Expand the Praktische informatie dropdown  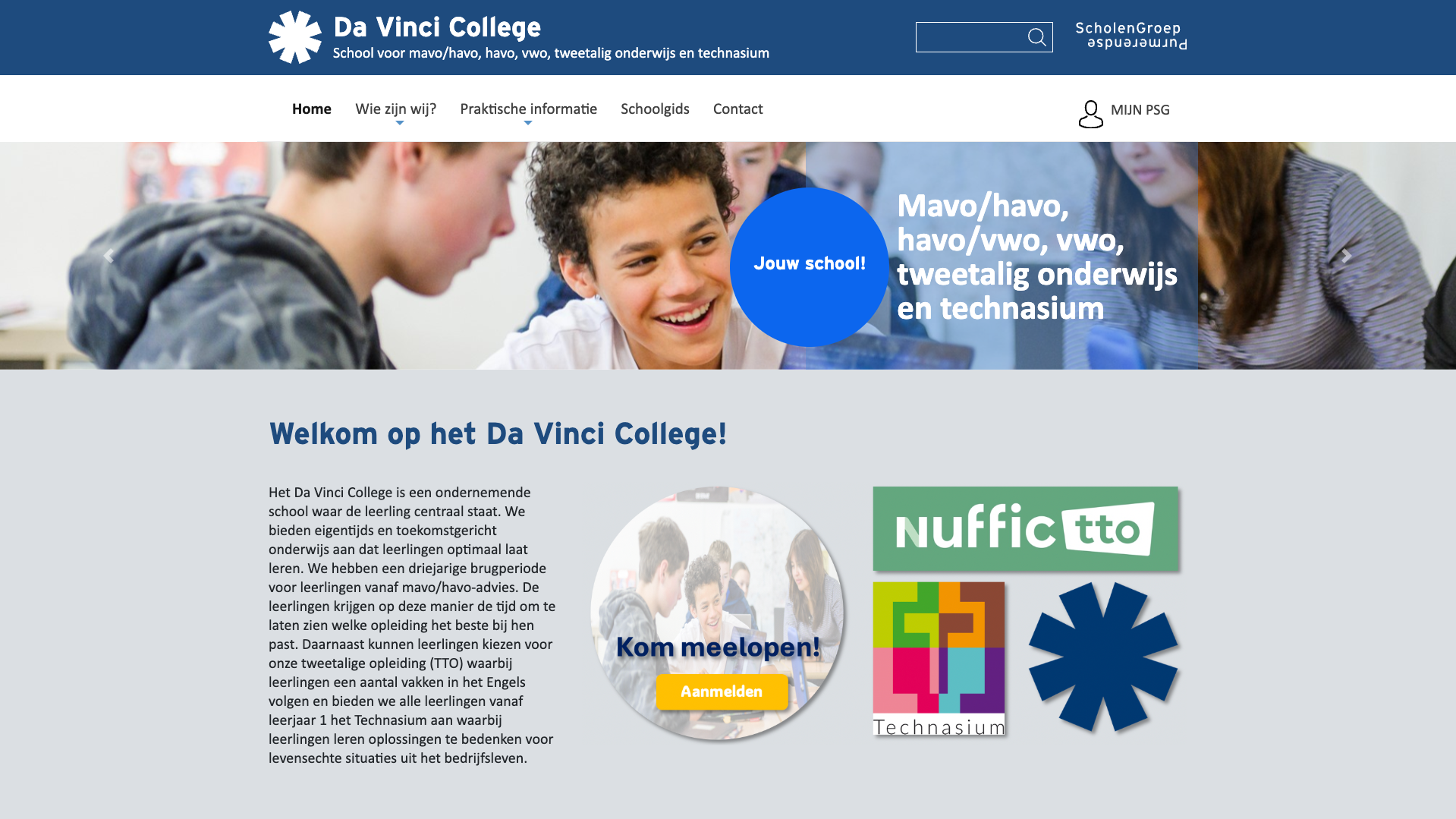click(528, 109)
